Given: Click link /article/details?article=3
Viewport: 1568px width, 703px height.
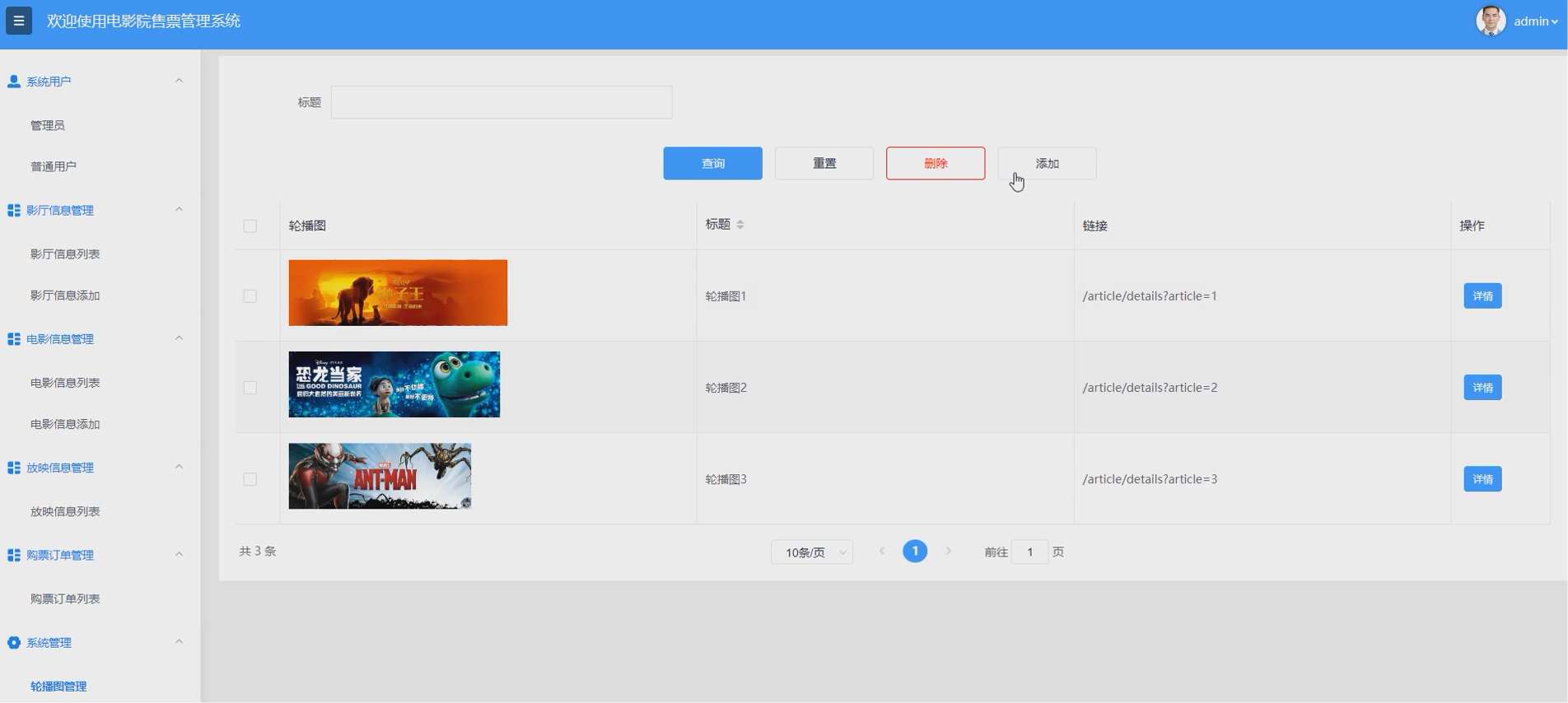Looking at the screenshot, I should 1150,479.
